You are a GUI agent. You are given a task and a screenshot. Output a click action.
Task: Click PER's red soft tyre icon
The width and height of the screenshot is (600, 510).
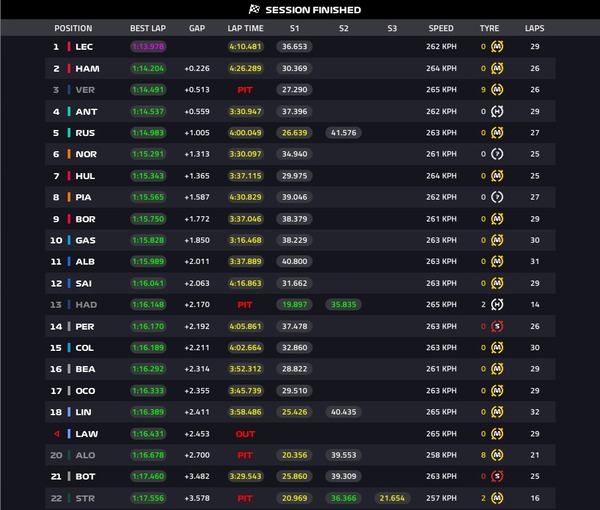point(497,326)
